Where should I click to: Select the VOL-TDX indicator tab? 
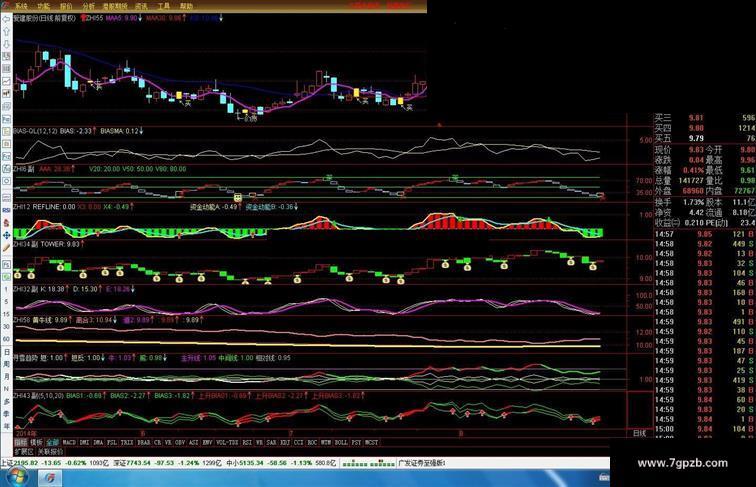tap(227, 442)
